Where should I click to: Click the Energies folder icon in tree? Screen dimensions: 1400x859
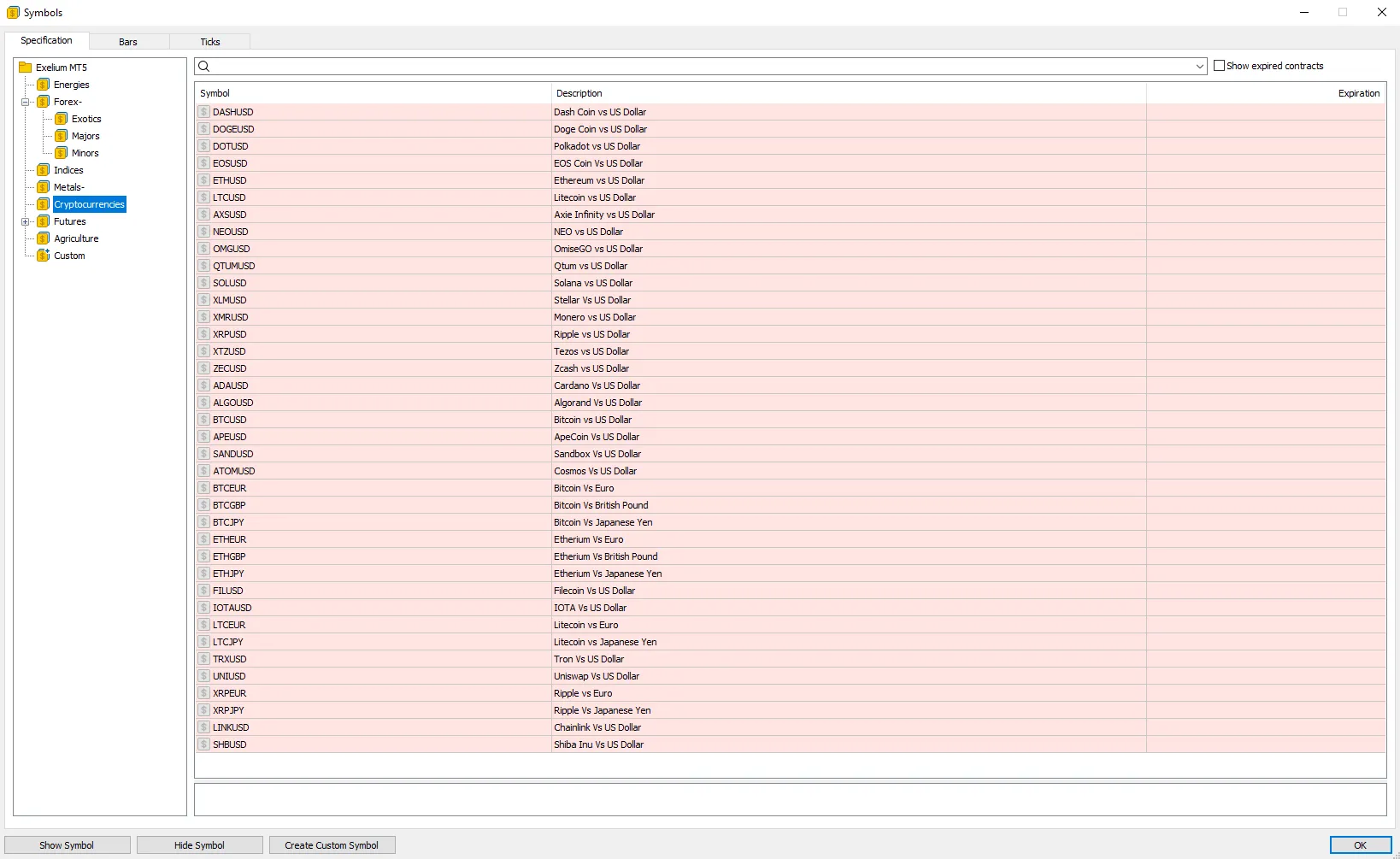43,85
